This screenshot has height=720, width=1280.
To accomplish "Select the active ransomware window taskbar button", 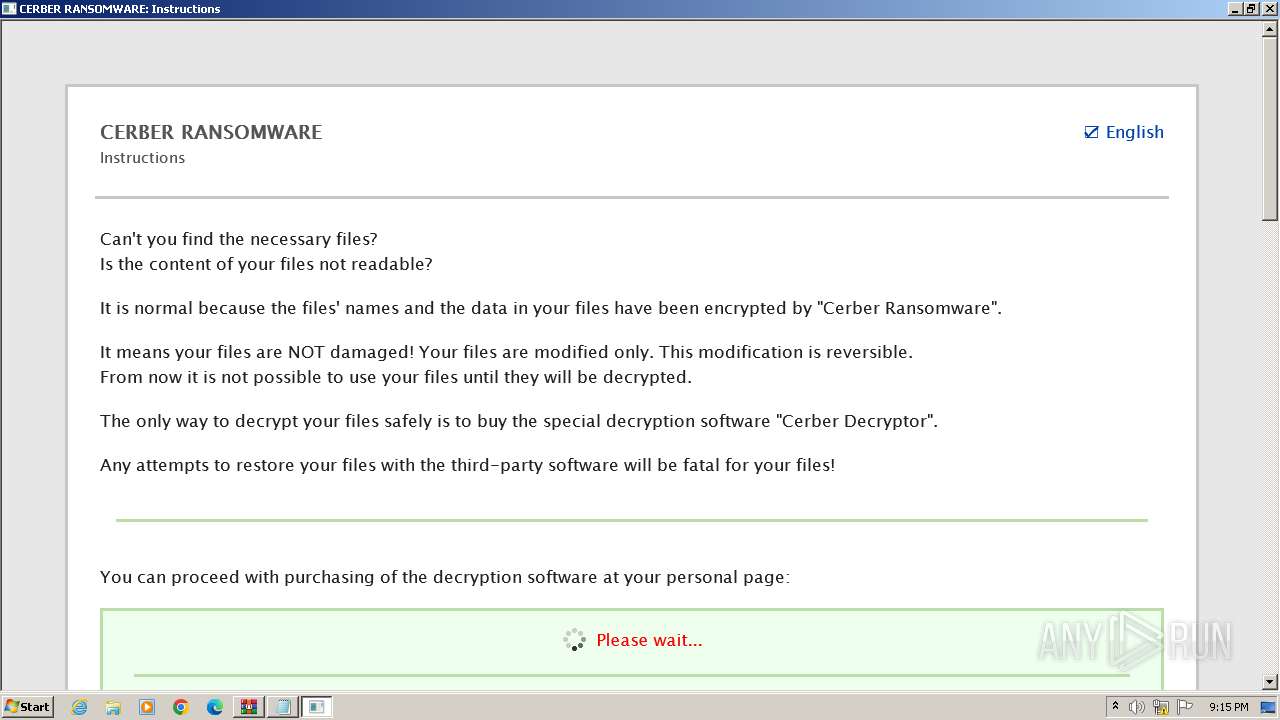I will click(317, 707).
